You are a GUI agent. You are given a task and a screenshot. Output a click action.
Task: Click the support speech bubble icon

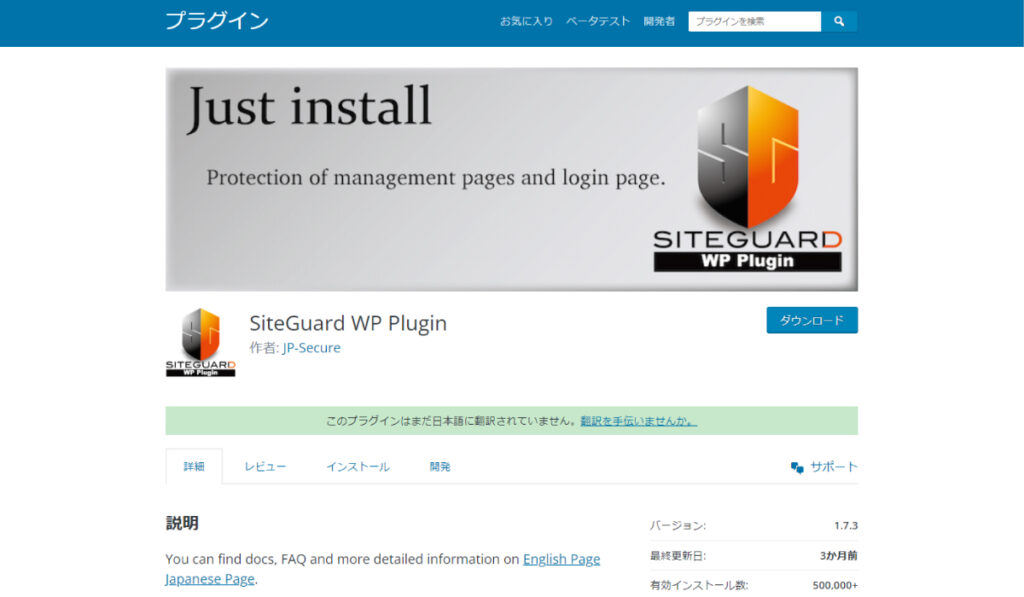click(797, 467)
